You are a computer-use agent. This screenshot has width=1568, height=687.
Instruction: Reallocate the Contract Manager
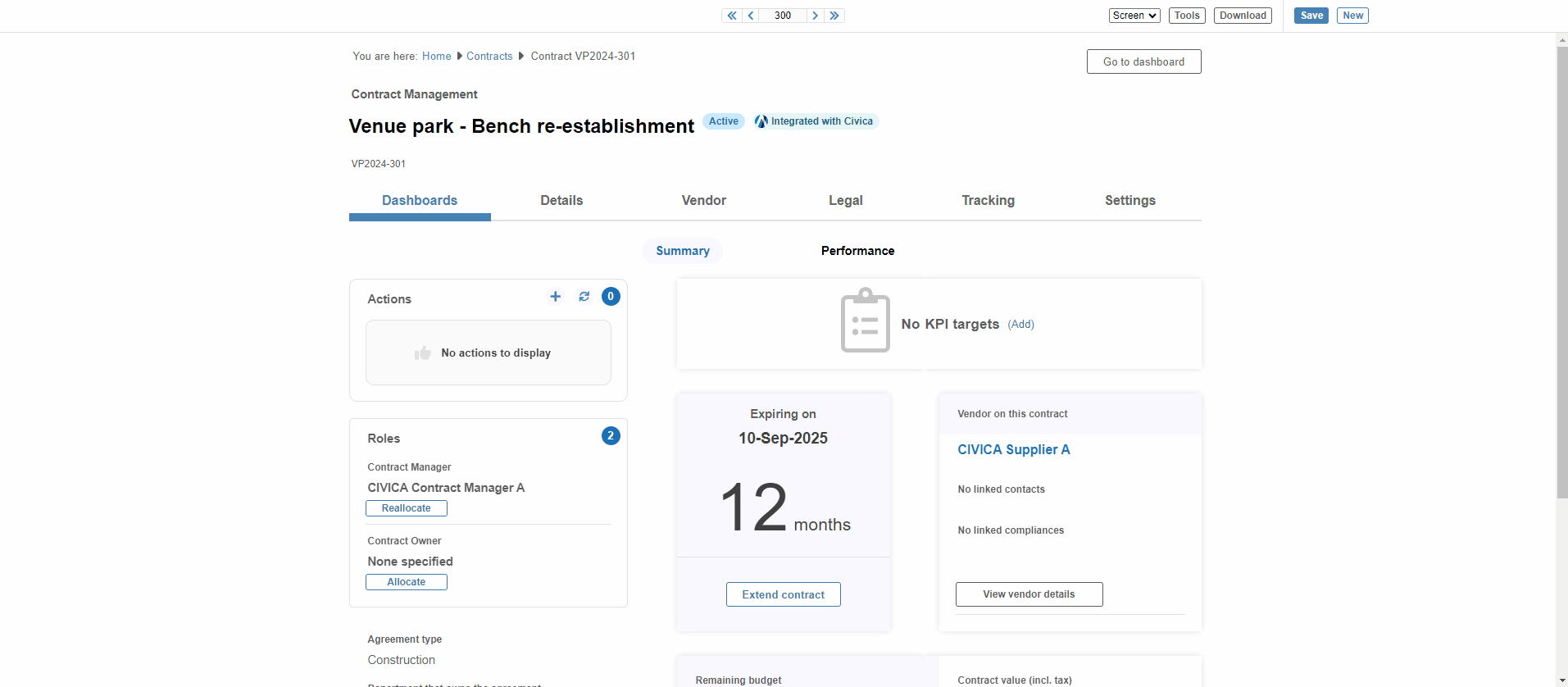[407, 508]
